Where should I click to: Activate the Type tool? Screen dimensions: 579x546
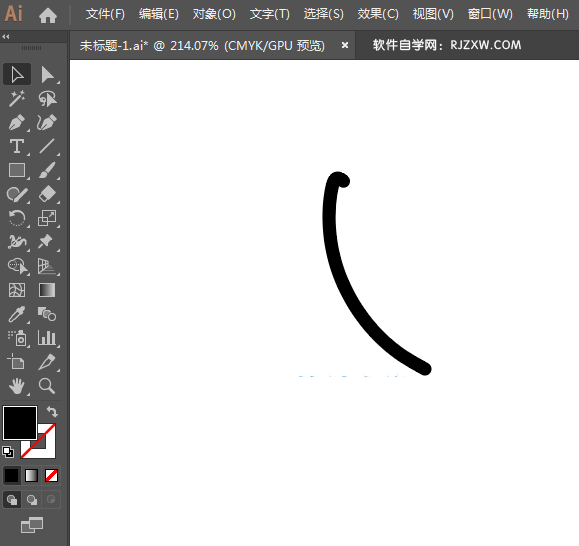[17, 147]
